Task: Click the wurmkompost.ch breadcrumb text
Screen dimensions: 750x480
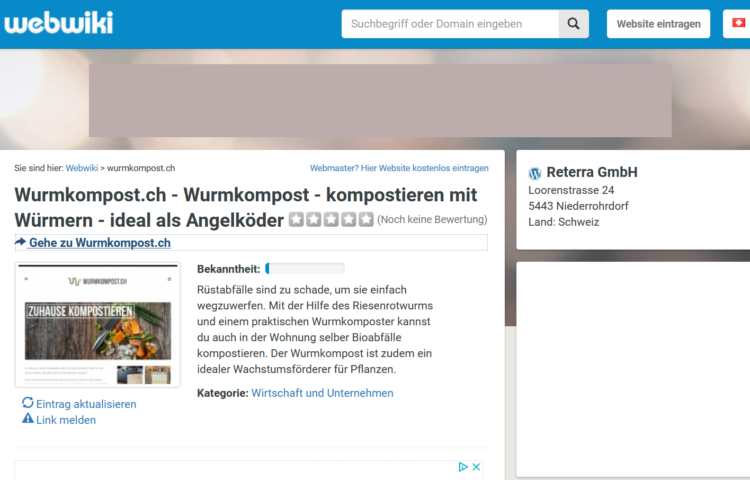Action: 141,168
